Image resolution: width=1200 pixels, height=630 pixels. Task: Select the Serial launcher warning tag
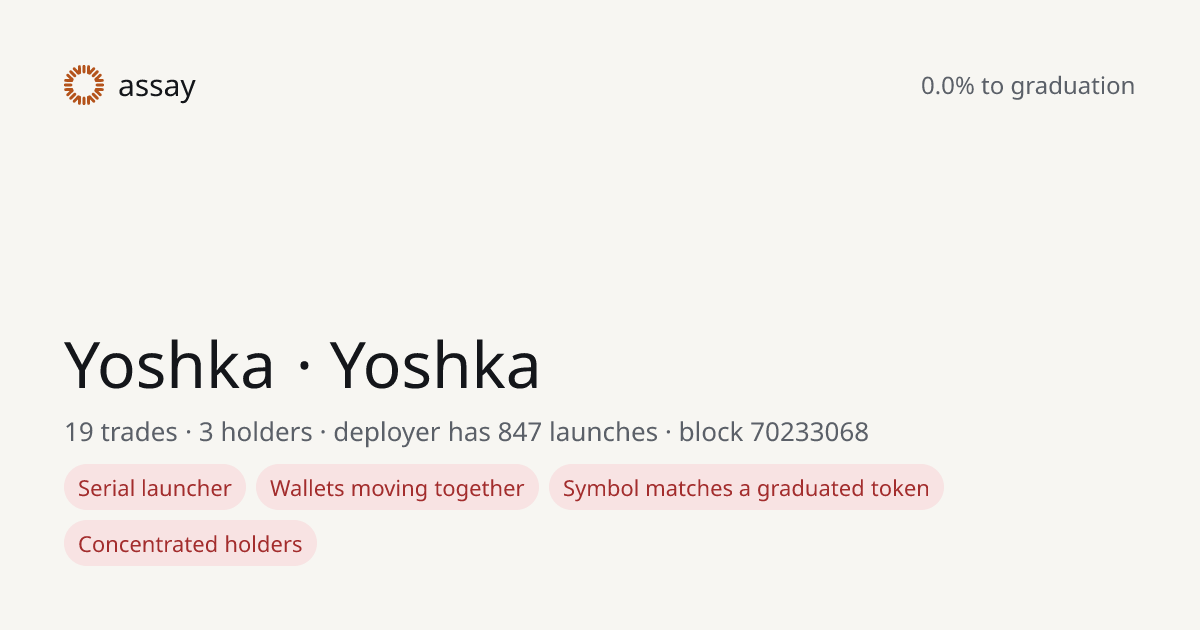pos(155,488)
